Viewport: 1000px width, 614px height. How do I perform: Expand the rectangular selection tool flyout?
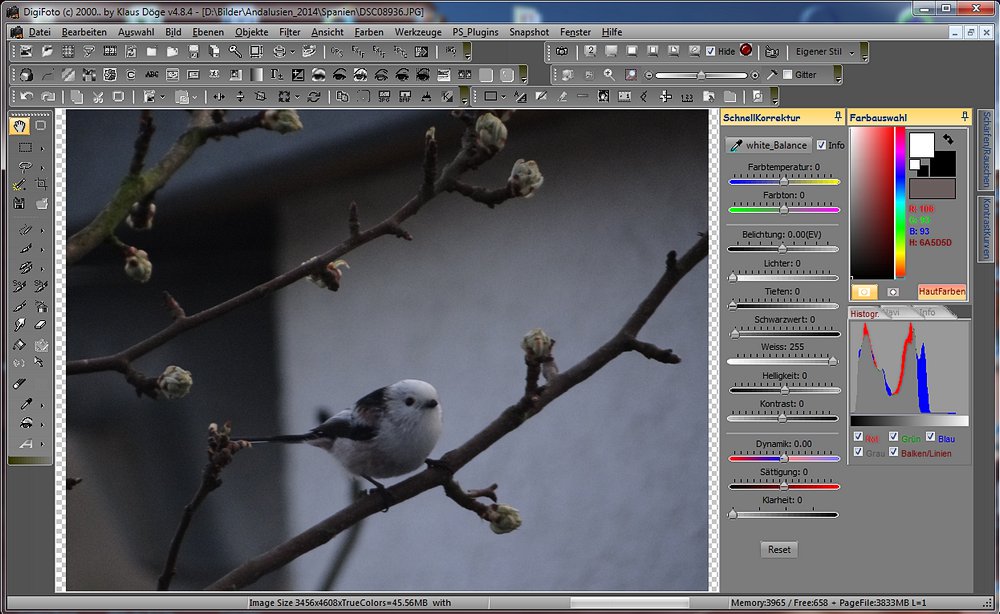pyautogui.click(x=40, y=147)
